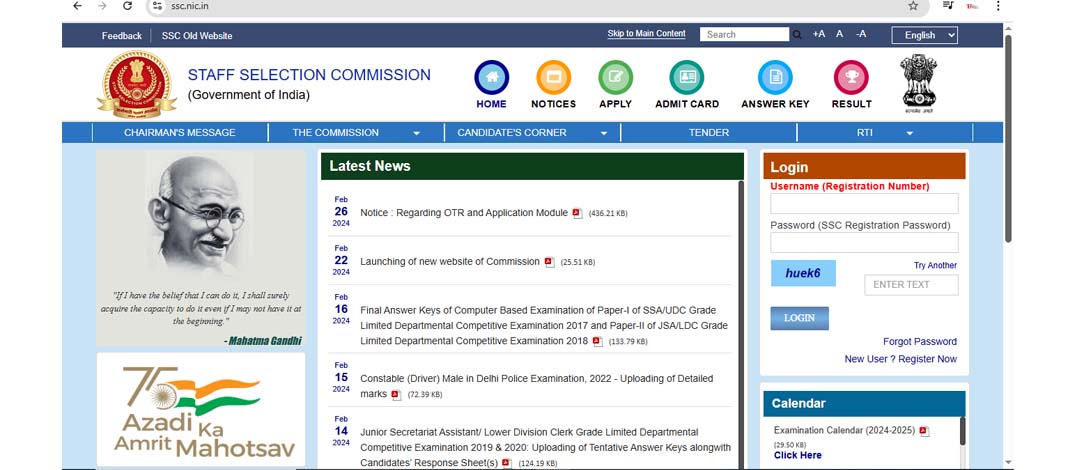The height and width of the screenshot is (470, 1070).
Task: Open the English language dropdown
Action: point(925,35)
